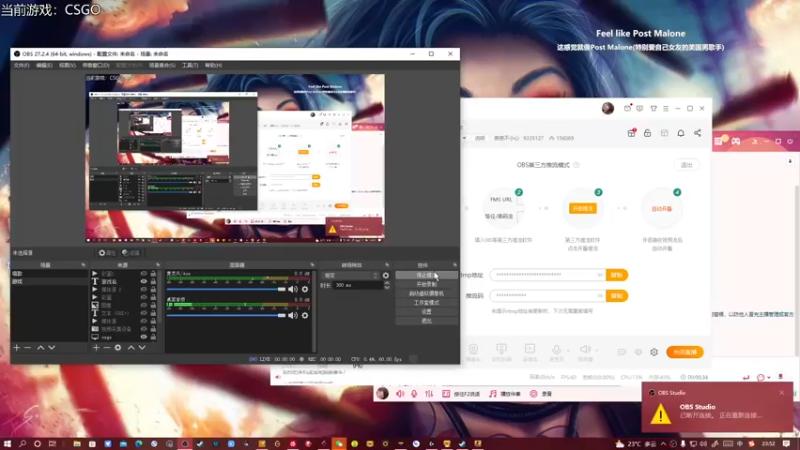Image resolution: width=800 pixels, height=450 pixels.
Task: Open settings gear beside 关闭直播 button
Action: click(654, 352)
